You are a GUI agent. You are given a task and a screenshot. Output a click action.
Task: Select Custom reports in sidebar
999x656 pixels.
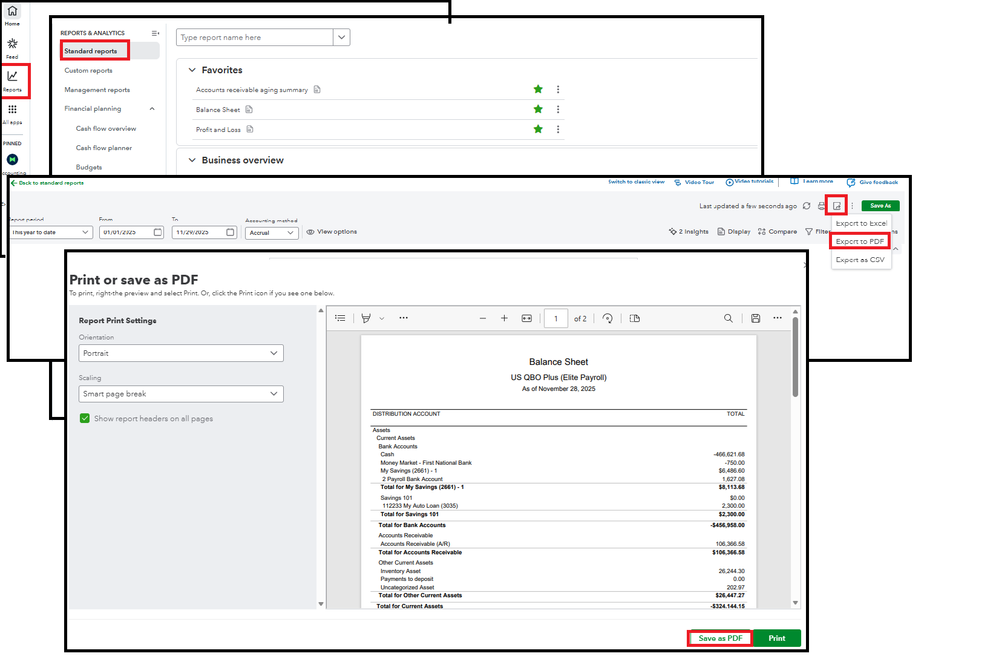pyautogui.click(x=88, y=71)
